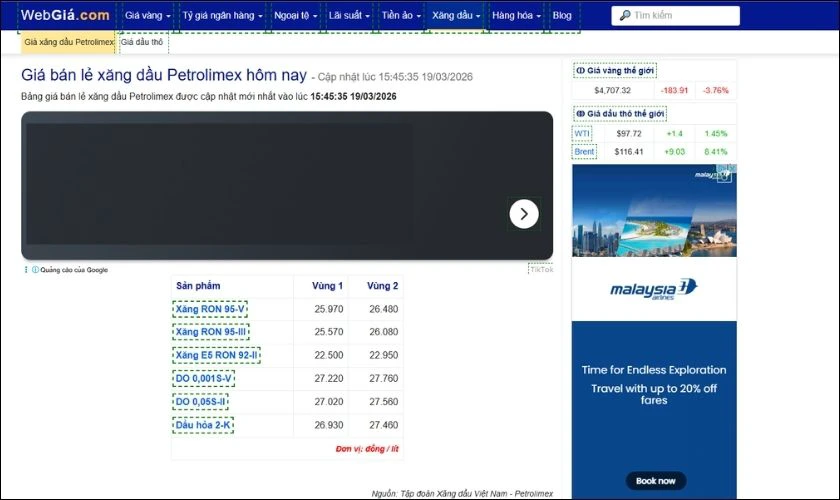Viewport: 840px width, 500px height.
Task: Open Xăng RON 95-V product link
Action: (210, 309)
